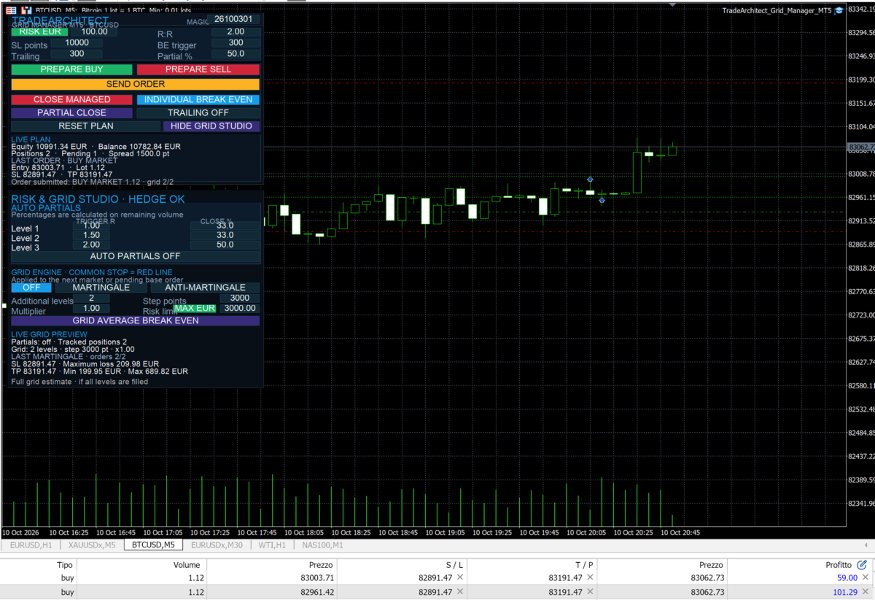Select ANTI-MARTINGALE grid mode
The image size is (875, 600).
(x=205, y=287)
